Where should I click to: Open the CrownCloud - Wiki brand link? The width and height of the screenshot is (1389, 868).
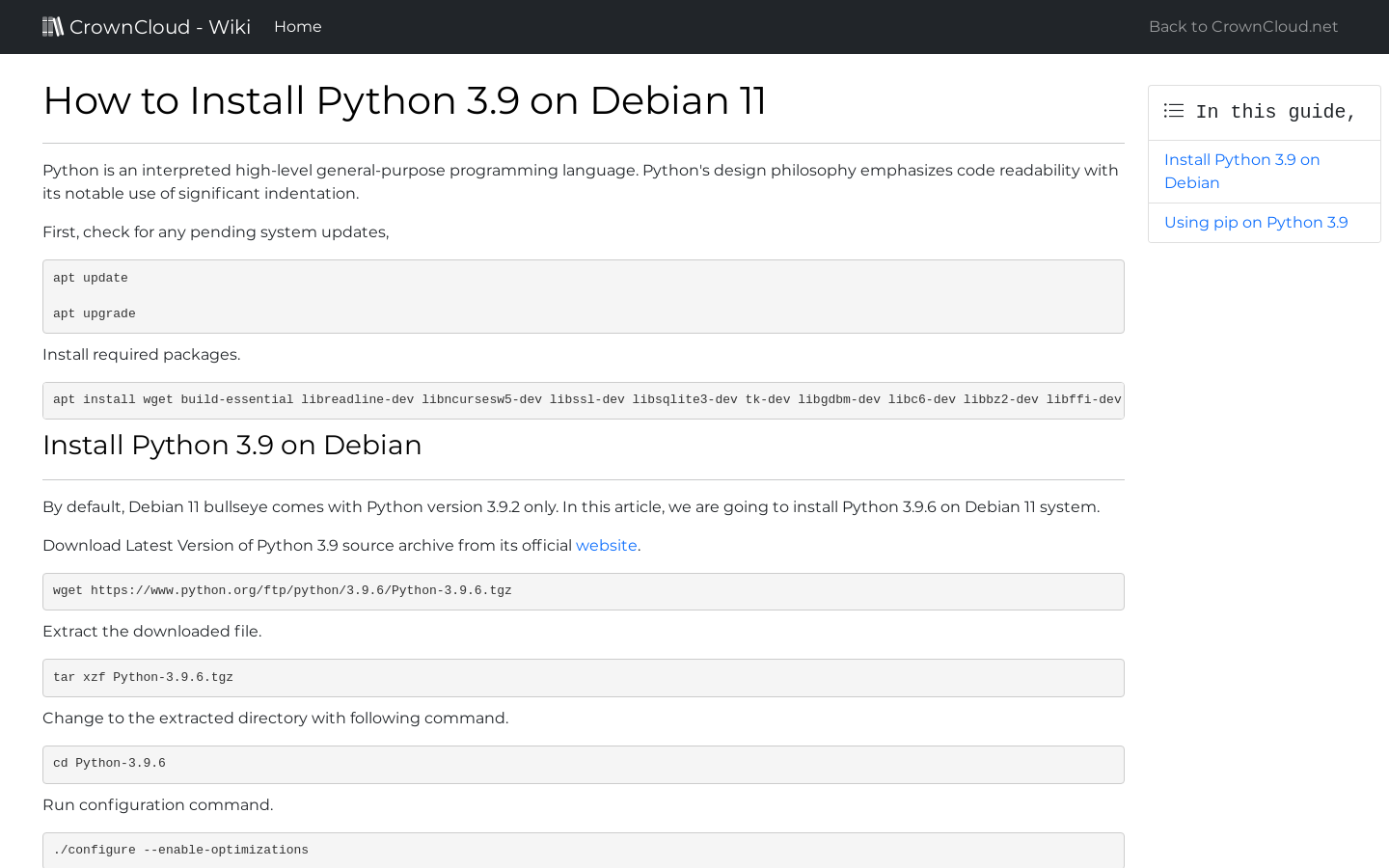click(147, 27)
